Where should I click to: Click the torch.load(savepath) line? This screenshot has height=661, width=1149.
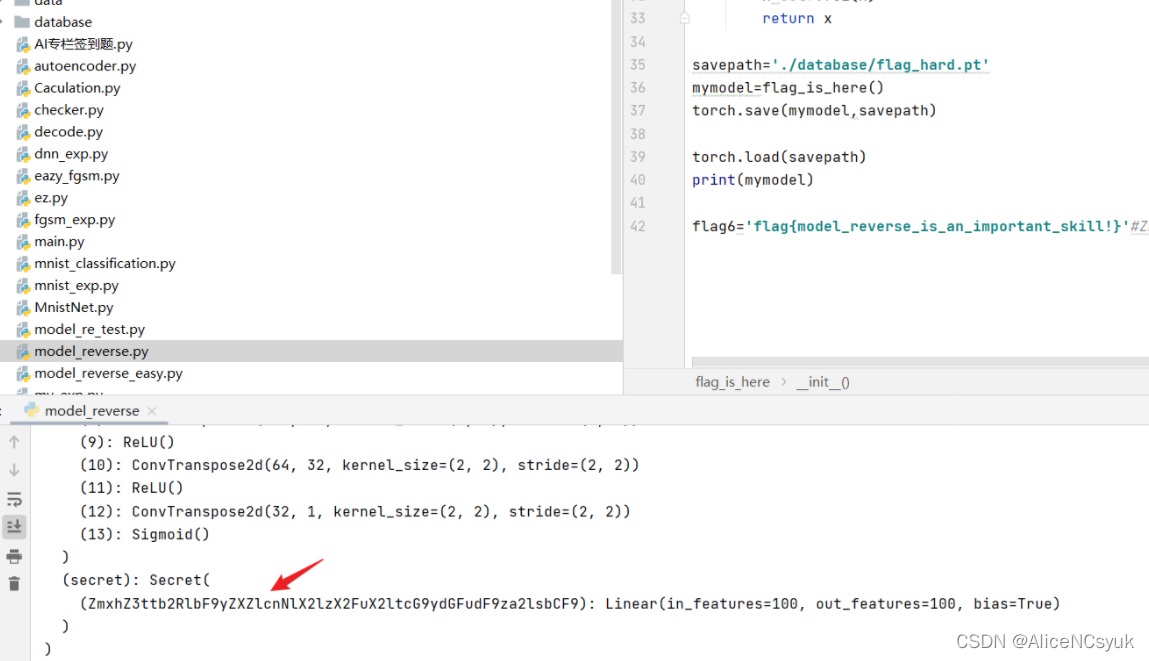(779, 157)
